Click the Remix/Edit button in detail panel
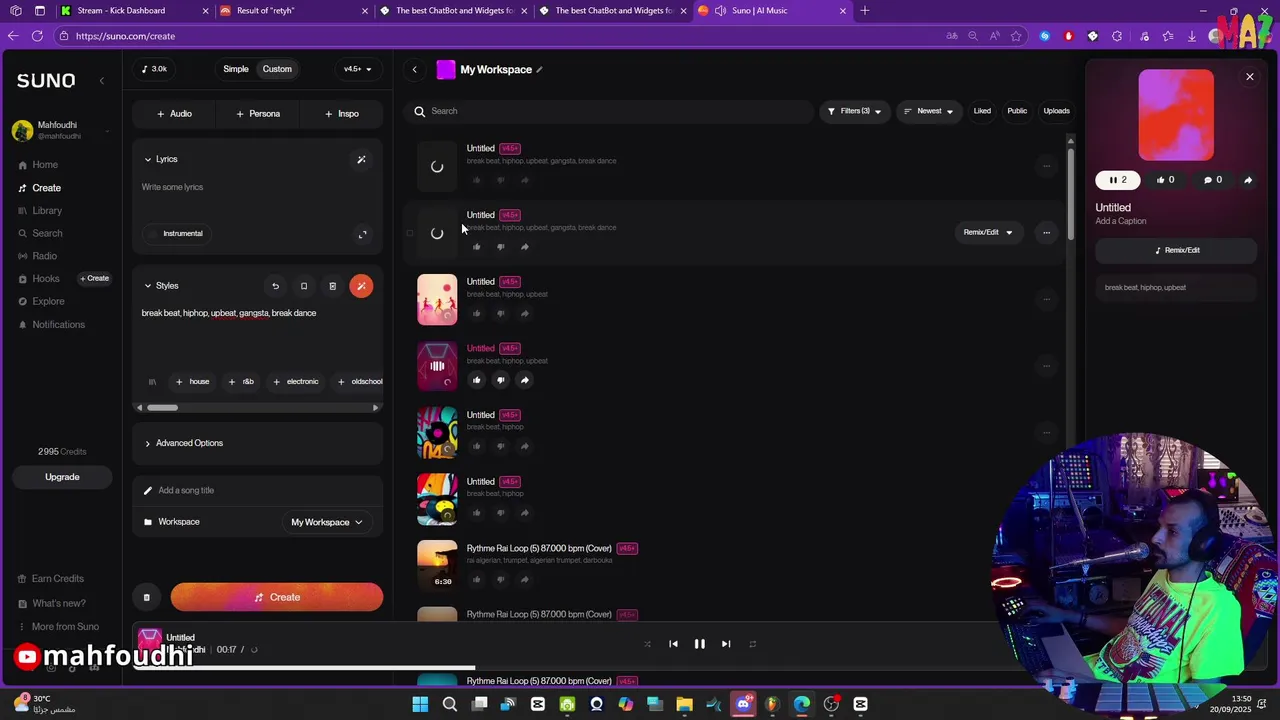Image resolution: width=1280 pixels, height=720 pixels. pyautogui.click(x=1176, y=250)
